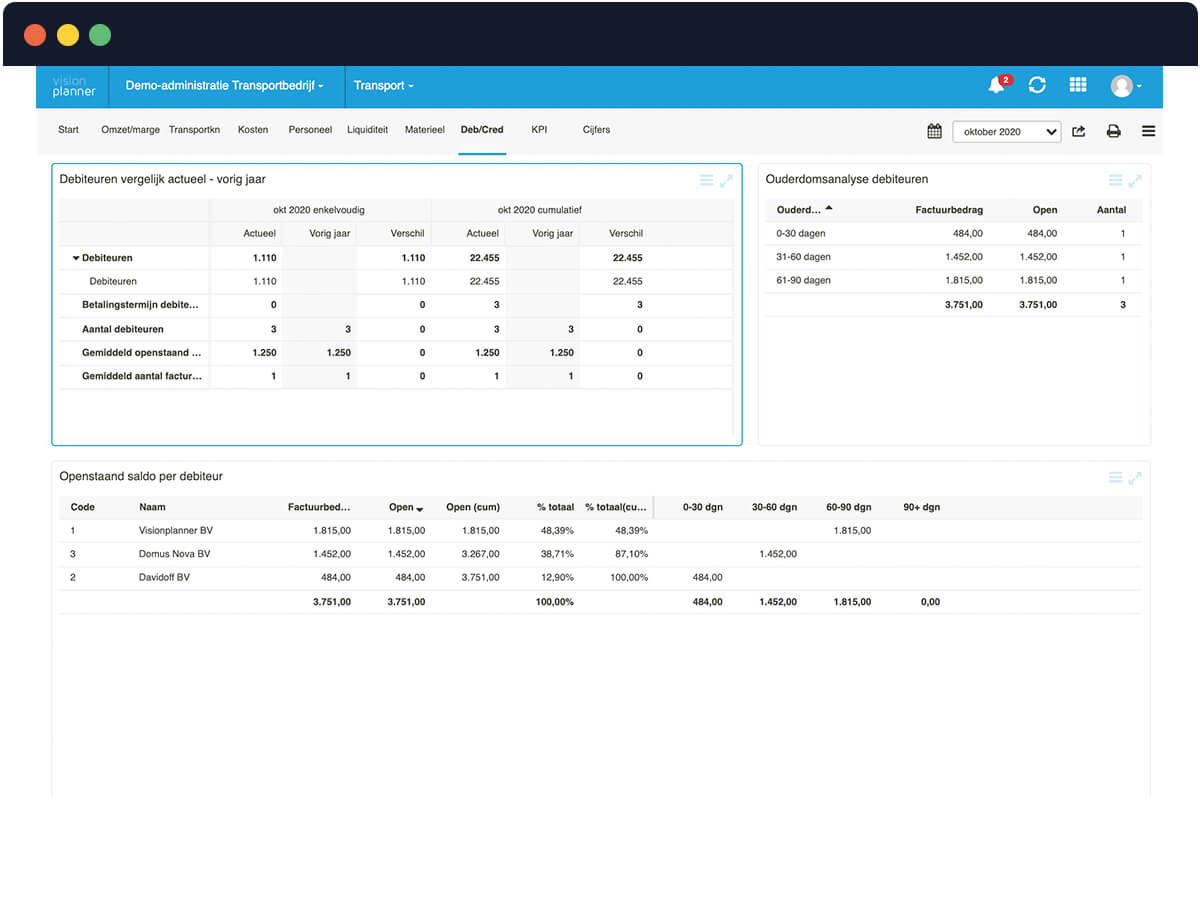1200x900 pixels.
Task: Click the 0-30 dgn column header
Action: pyautogui.click(x=702, y=507)
